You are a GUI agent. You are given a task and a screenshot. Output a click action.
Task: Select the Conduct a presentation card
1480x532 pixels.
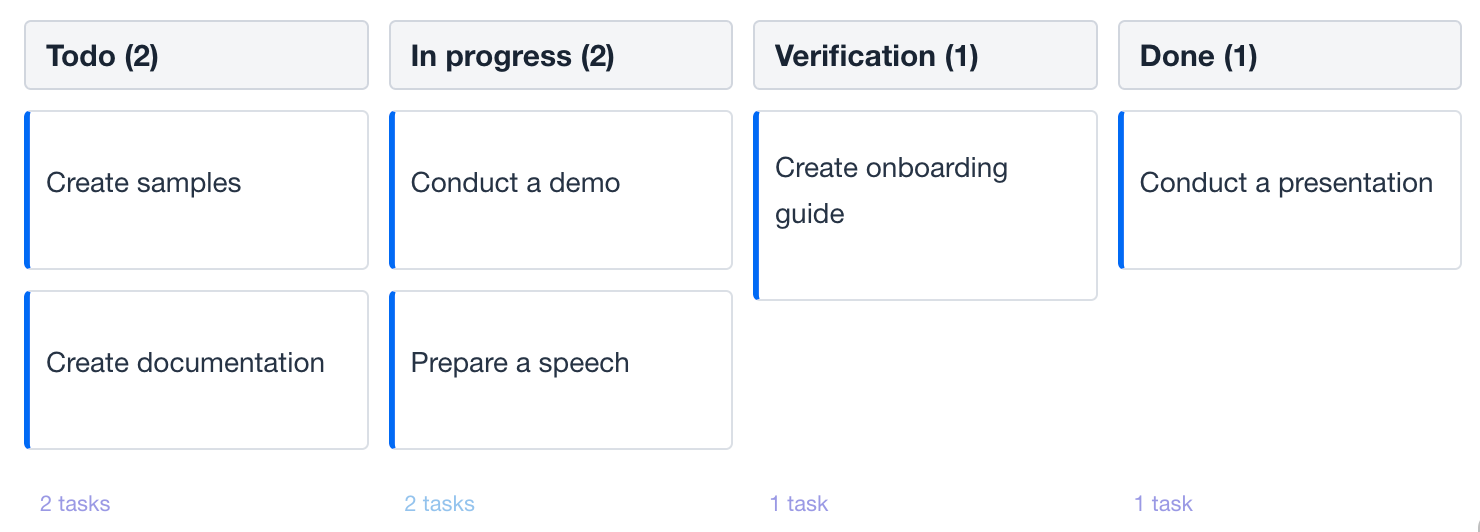tap(1289, 190)
